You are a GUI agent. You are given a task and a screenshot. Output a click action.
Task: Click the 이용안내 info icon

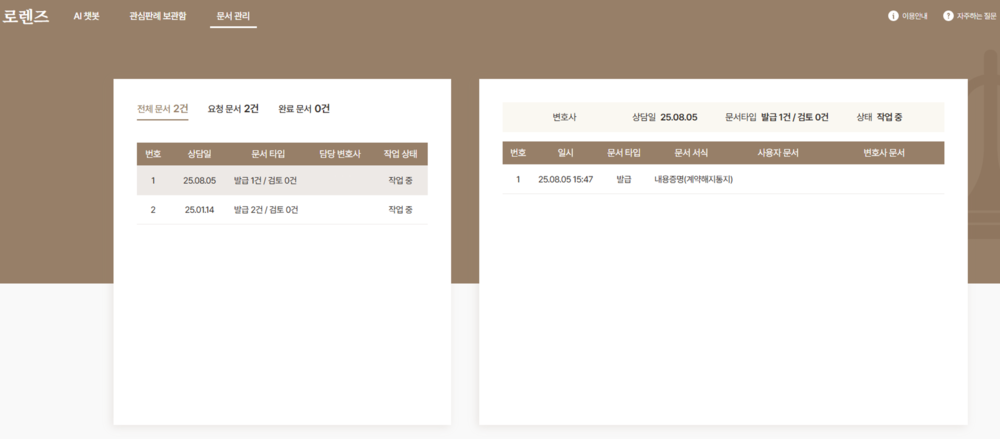pos(893,16)
